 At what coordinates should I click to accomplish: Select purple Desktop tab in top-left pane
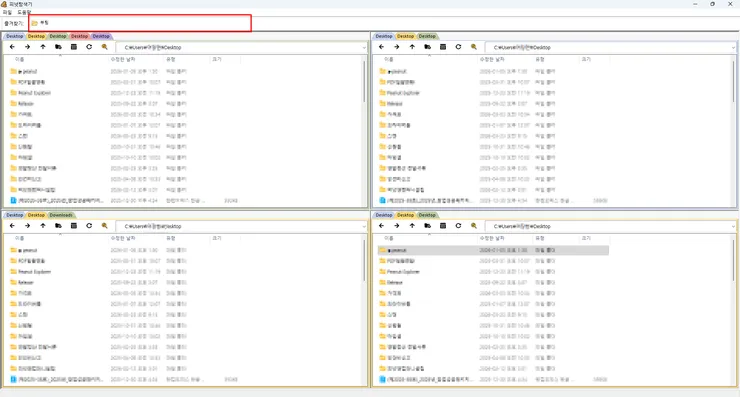(x=101, y=36)
